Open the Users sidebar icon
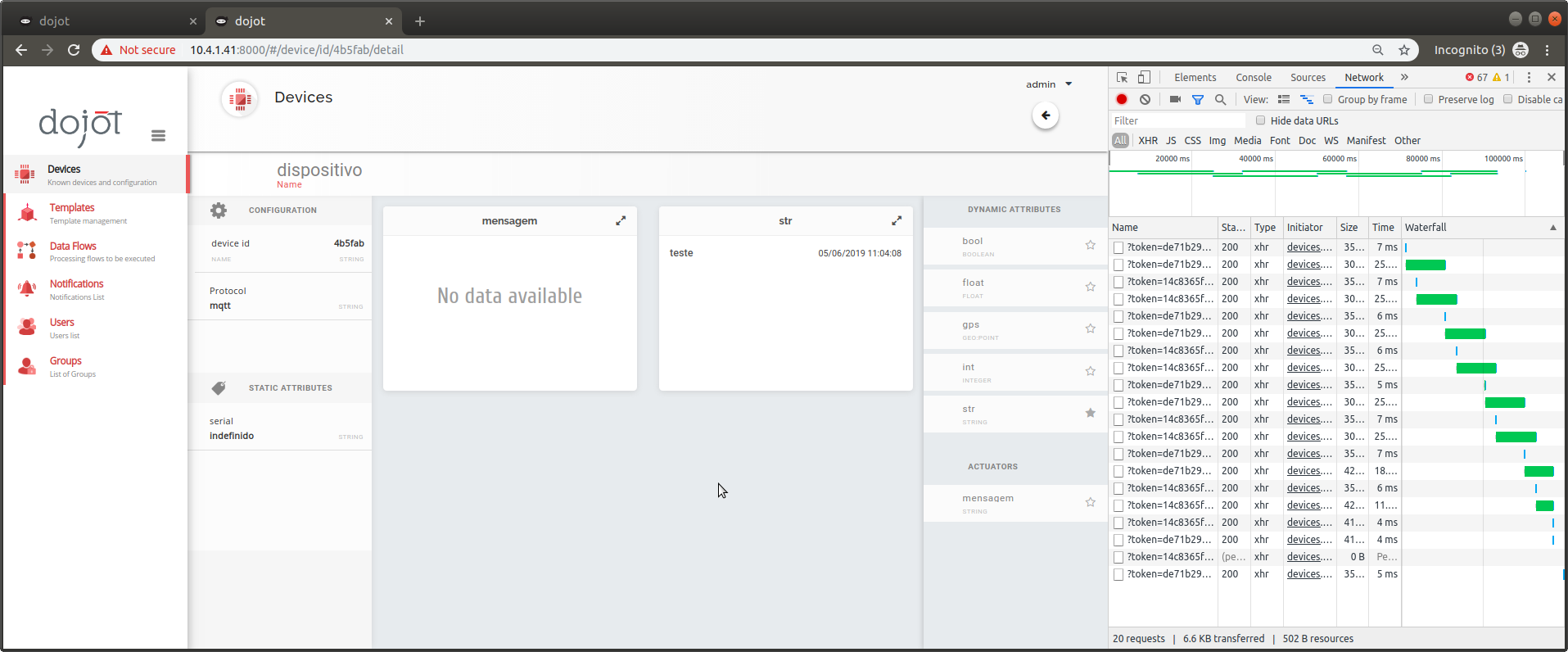The width and height of the screenshot is (1568, 652). (x=27, y=328)
